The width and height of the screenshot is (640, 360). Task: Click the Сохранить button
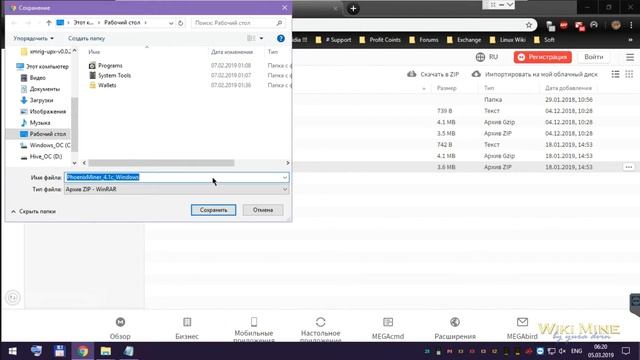tap(213, 210)
